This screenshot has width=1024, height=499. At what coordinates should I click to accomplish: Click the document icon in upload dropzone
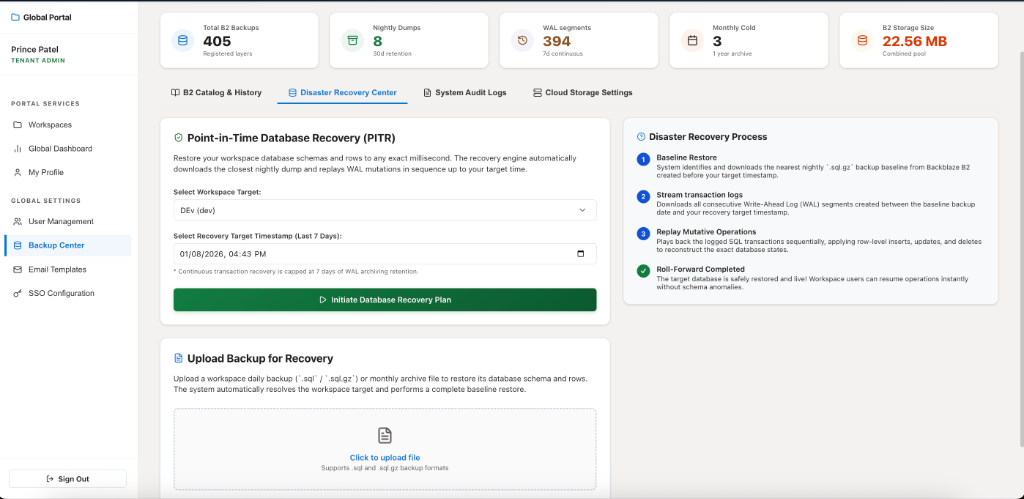pyautogui.click(x=385, y=436)
